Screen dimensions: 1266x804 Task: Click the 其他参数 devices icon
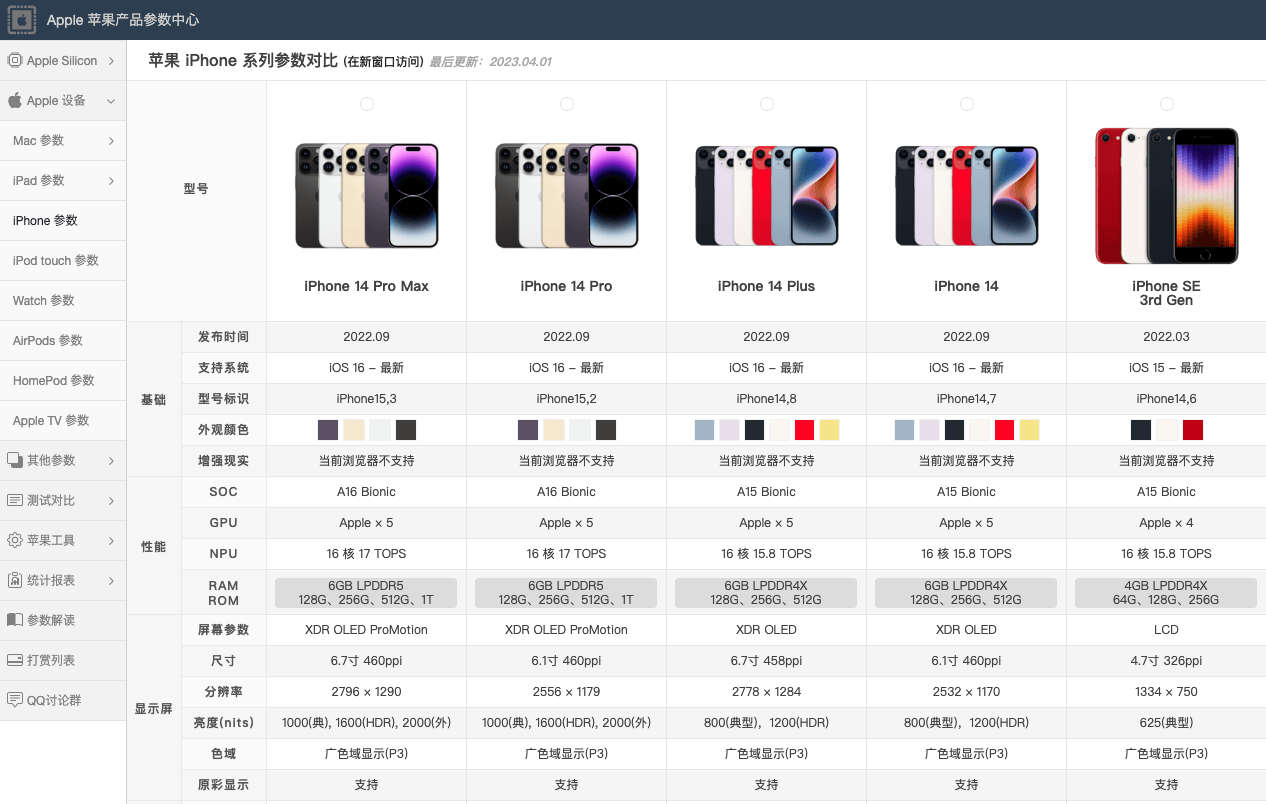click(x=14, y=460)
